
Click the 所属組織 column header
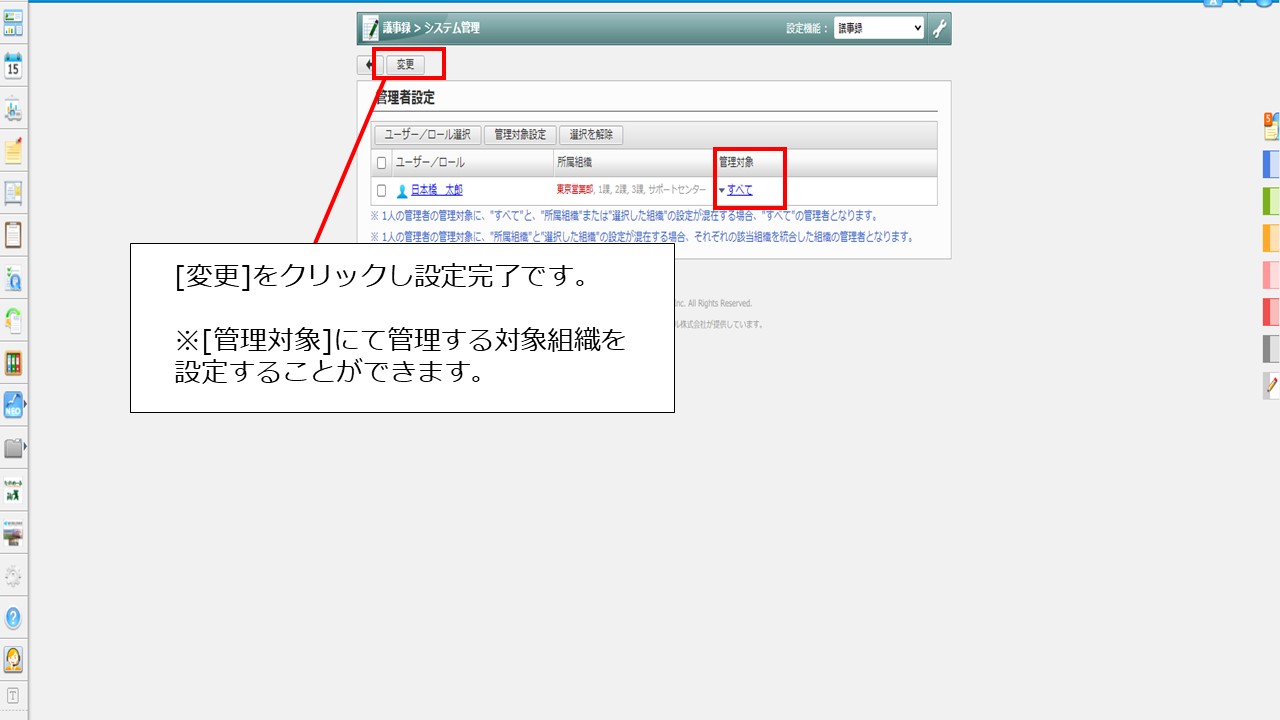pyautogui.click(x=574, y=162)
